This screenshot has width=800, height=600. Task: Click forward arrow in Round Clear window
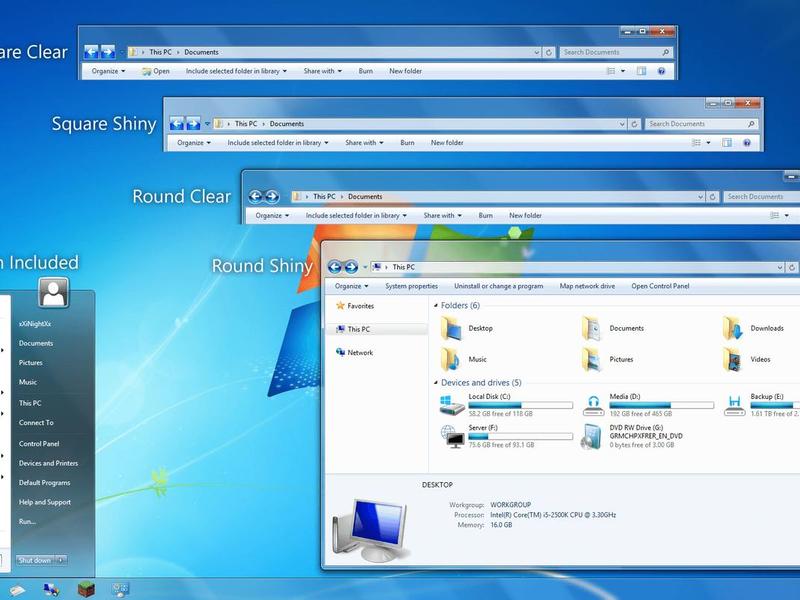pyautogui.click(x=272, y=196)
